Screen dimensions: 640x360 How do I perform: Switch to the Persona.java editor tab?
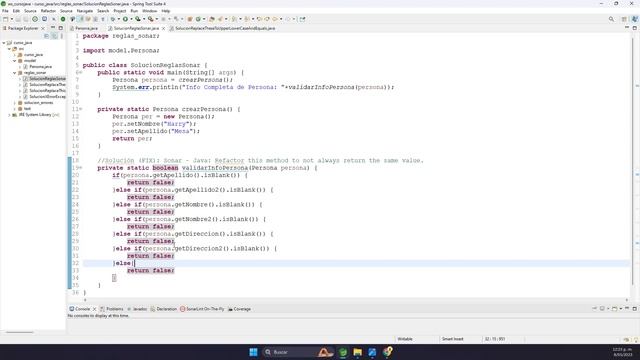(84, 29)
